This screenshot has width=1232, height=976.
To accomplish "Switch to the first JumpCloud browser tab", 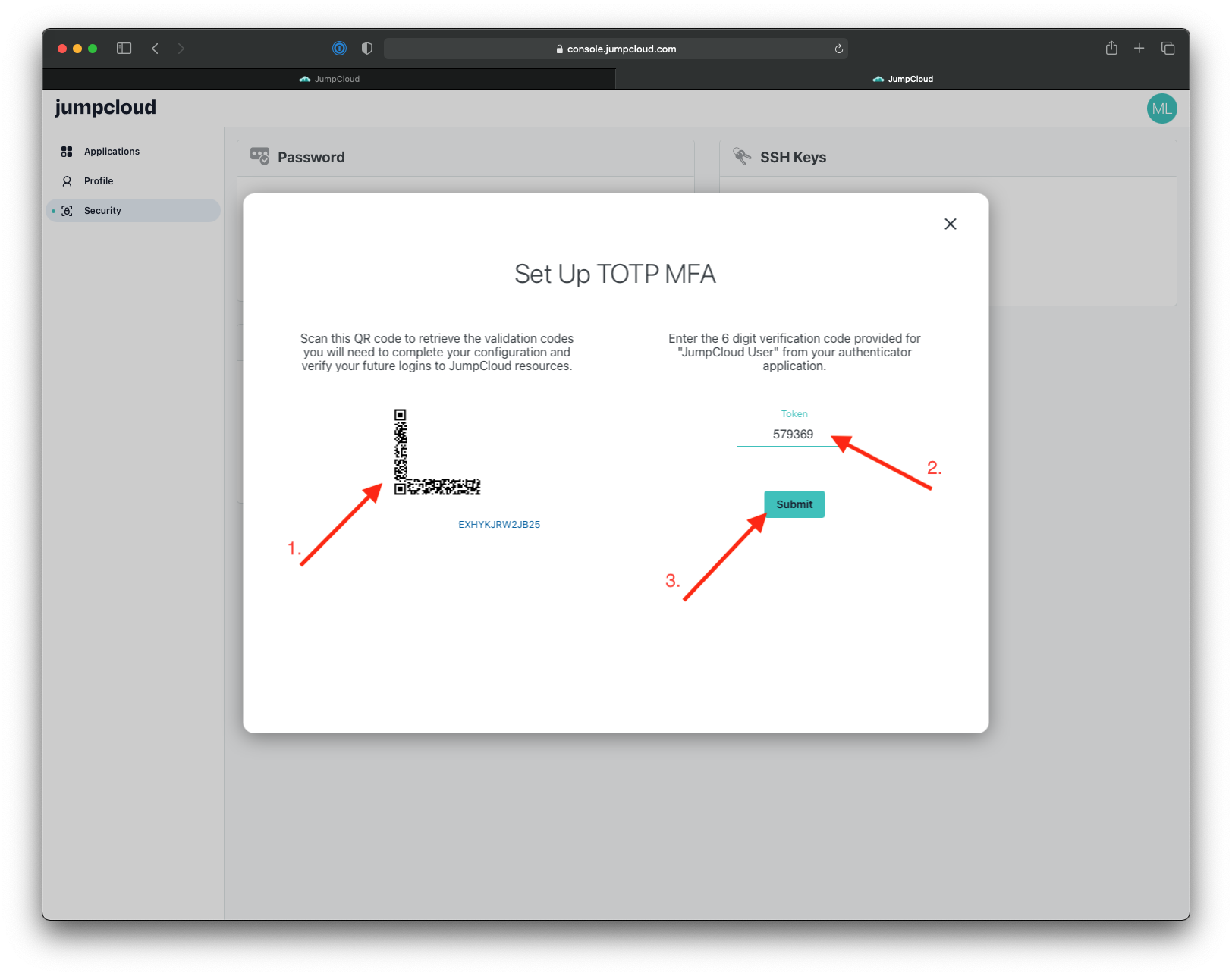I will coord(329,79).
